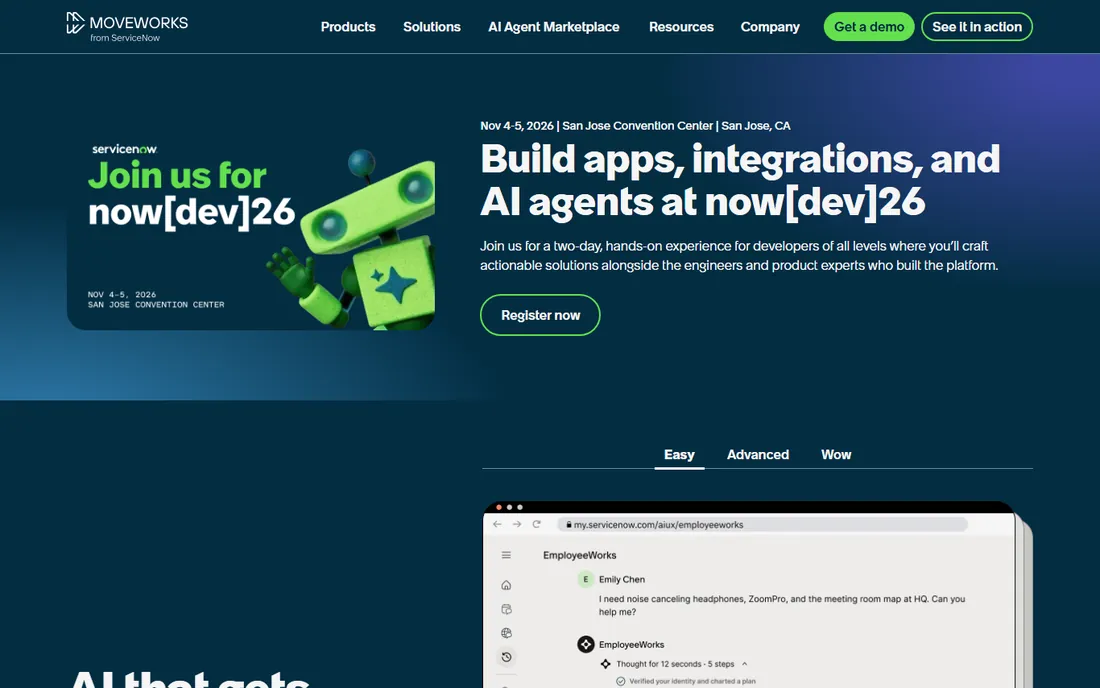Open the hamburger menu in EmployeeWorks
The height and width of the screenshot is (688, 1100).
[507, 555]
